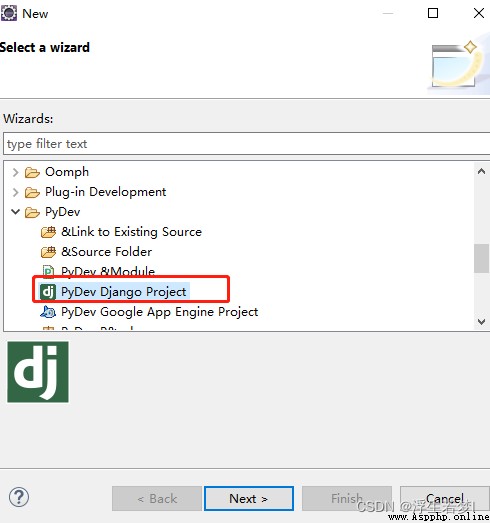This screenshot has height=523, width=490.
Task: Click the small Django dj icon
Action: [x=48, y=292]
